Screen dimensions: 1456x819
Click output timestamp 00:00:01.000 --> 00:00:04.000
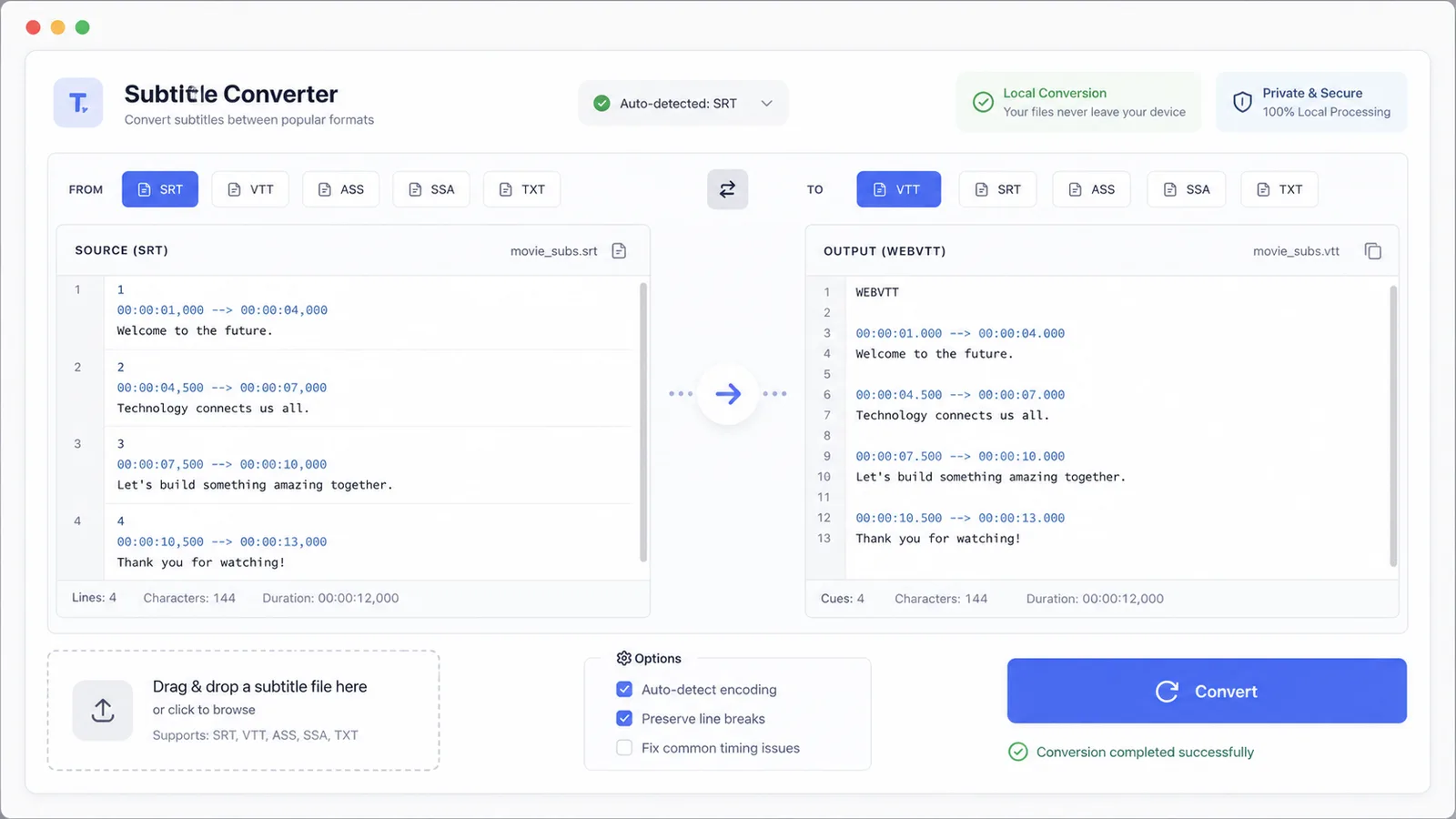pos(960,333)
